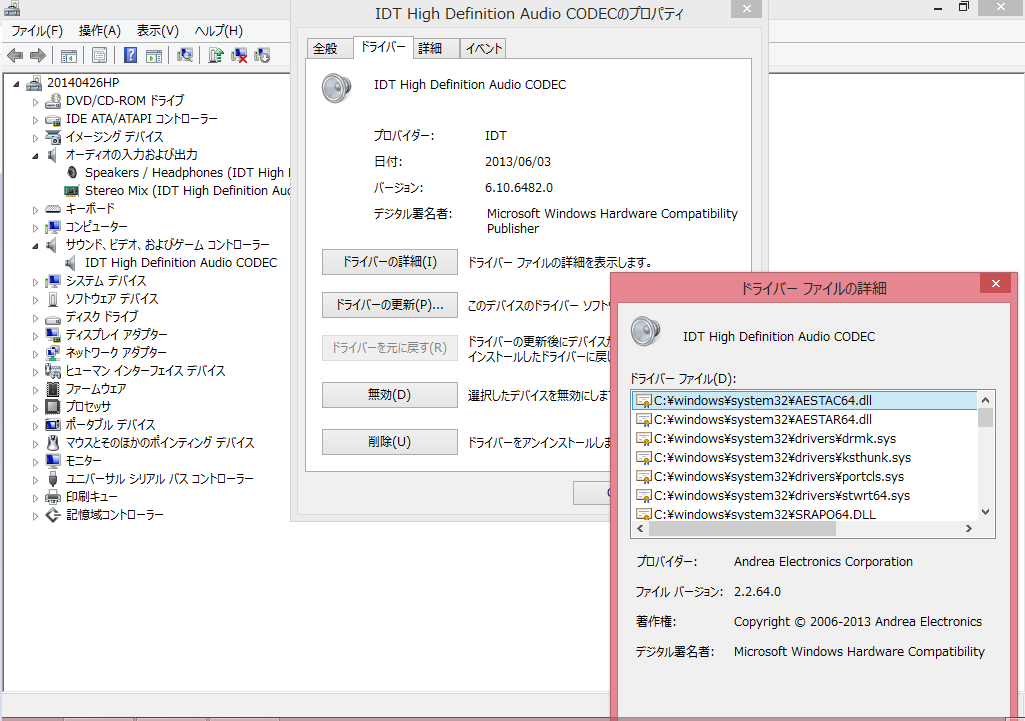Viewport: 1025px width, 721px height.
Task: Collapse the 20140426HP root node
Action: (x=16, y=84)
